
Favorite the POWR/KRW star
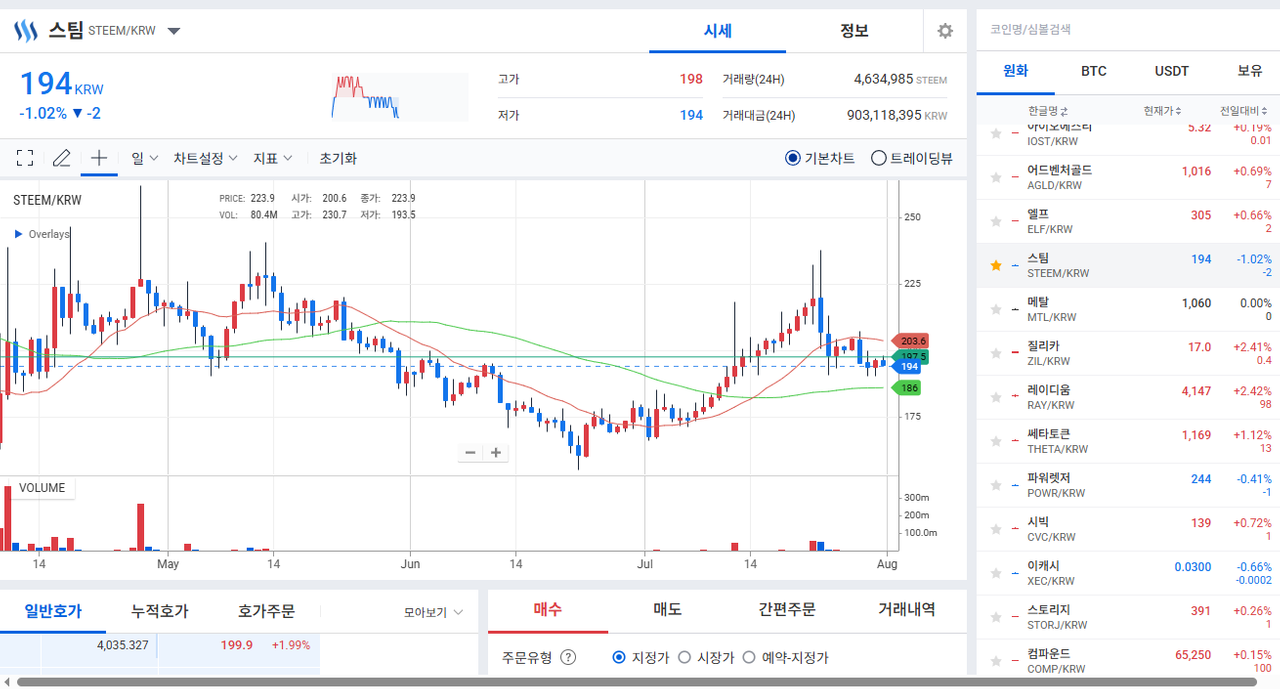[995, 485]
